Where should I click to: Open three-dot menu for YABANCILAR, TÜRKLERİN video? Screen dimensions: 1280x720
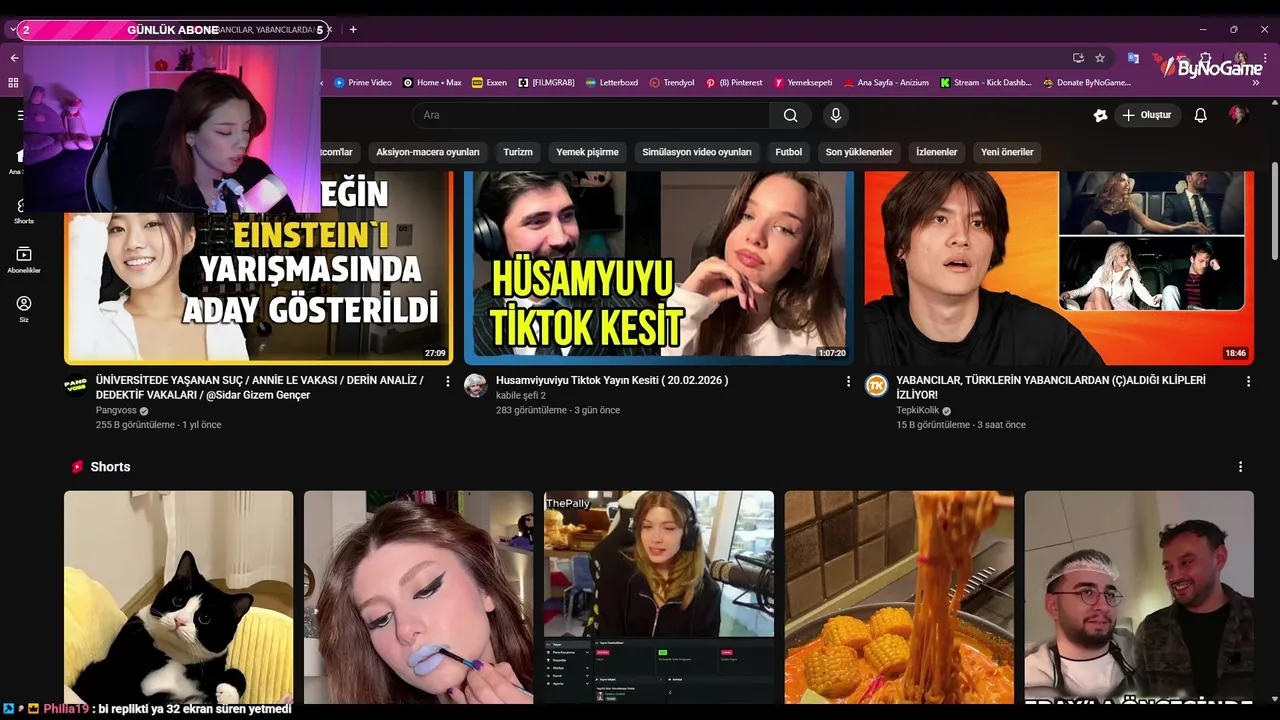(x=1248, y=382)
